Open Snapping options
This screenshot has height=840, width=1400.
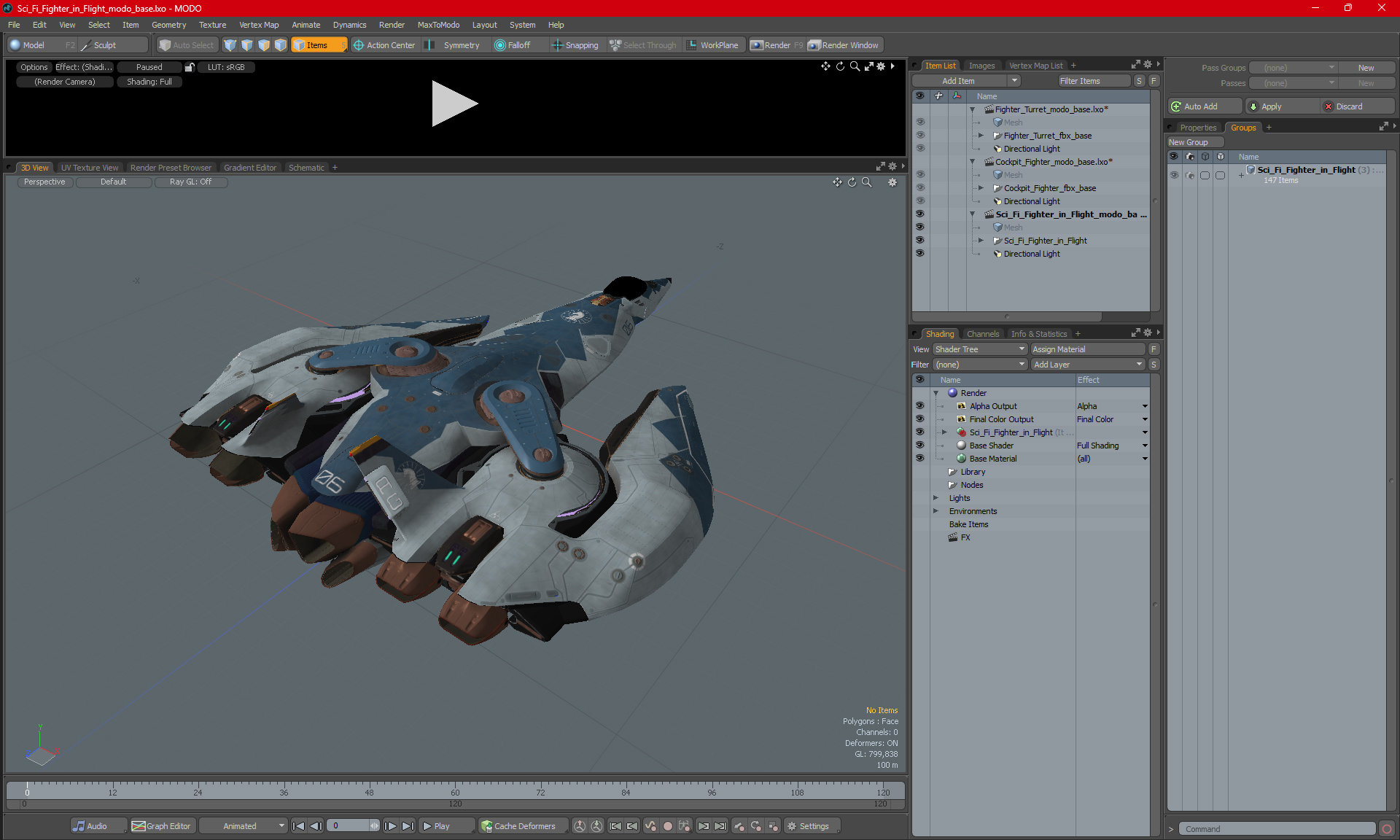[x=575, y=45]
